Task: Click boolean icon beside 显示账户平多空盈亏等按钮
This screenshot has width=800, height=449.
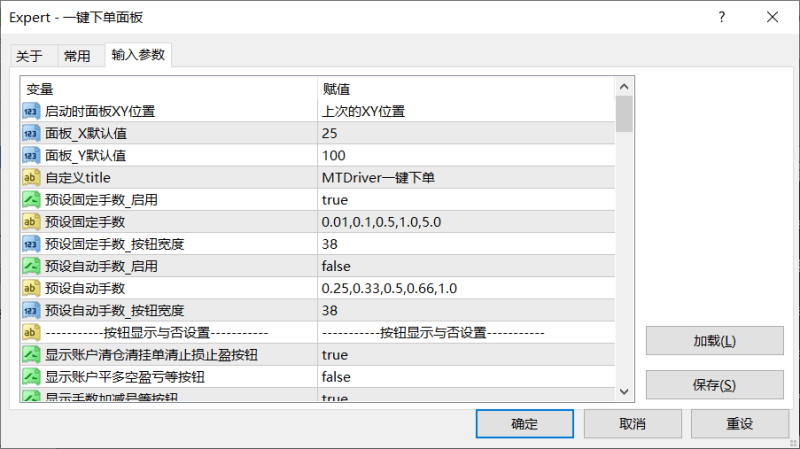Action: tap(31, 377)
